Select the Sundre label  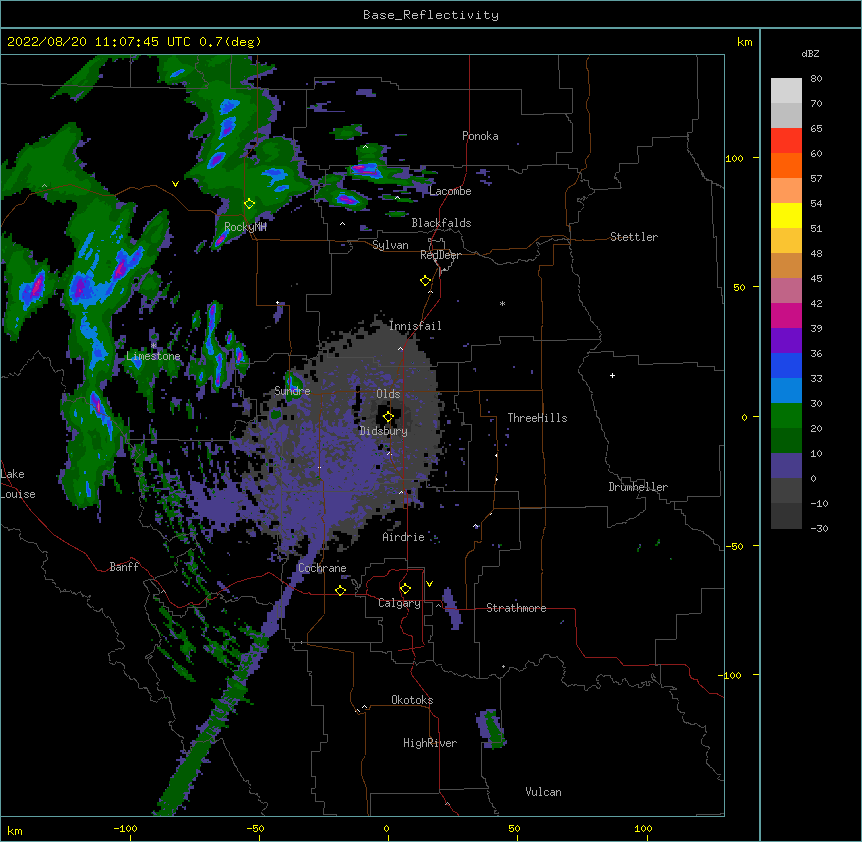click(x=292, y=391)
